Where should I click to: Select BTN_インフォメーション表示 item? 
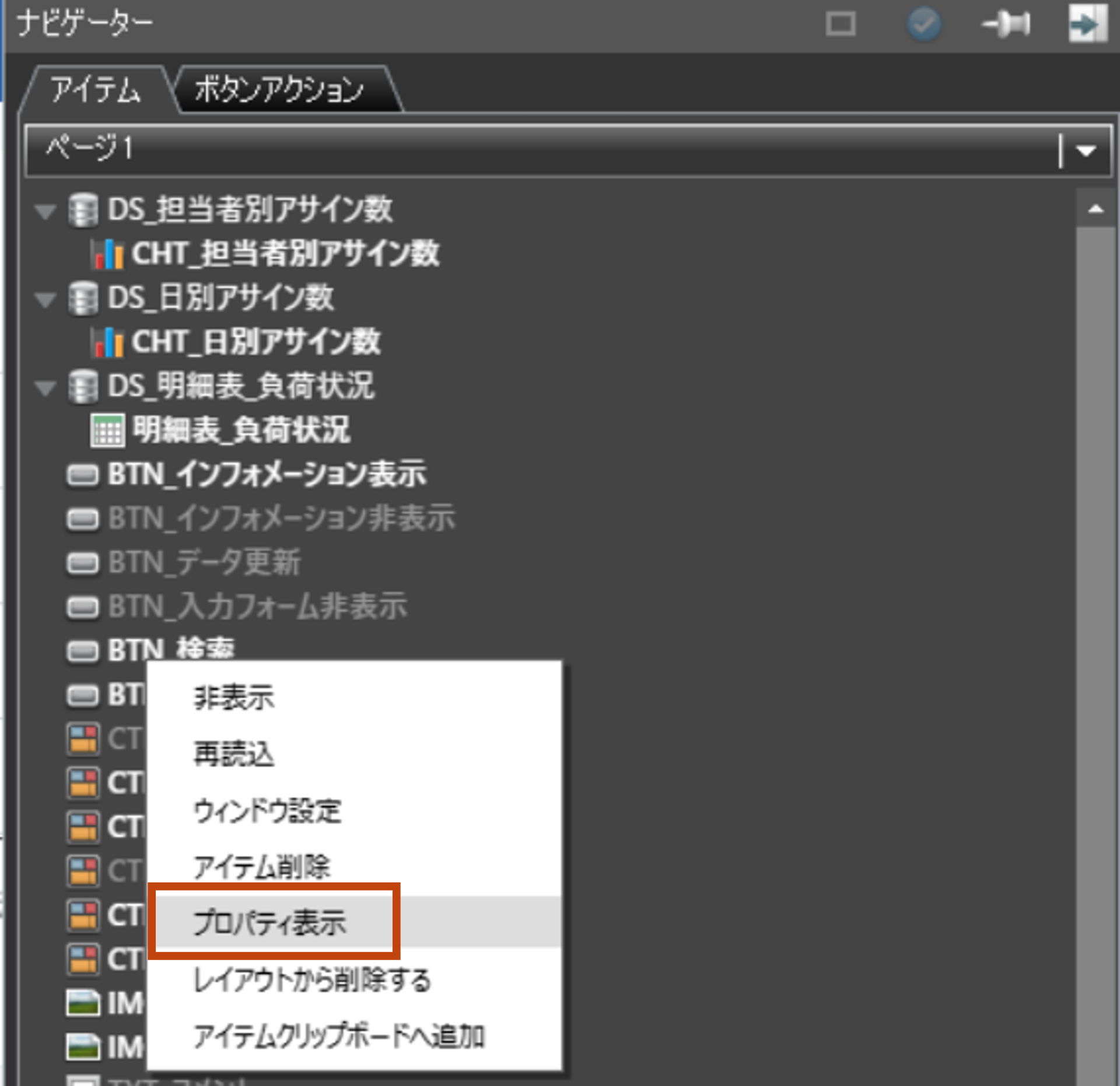click(267, 474)
